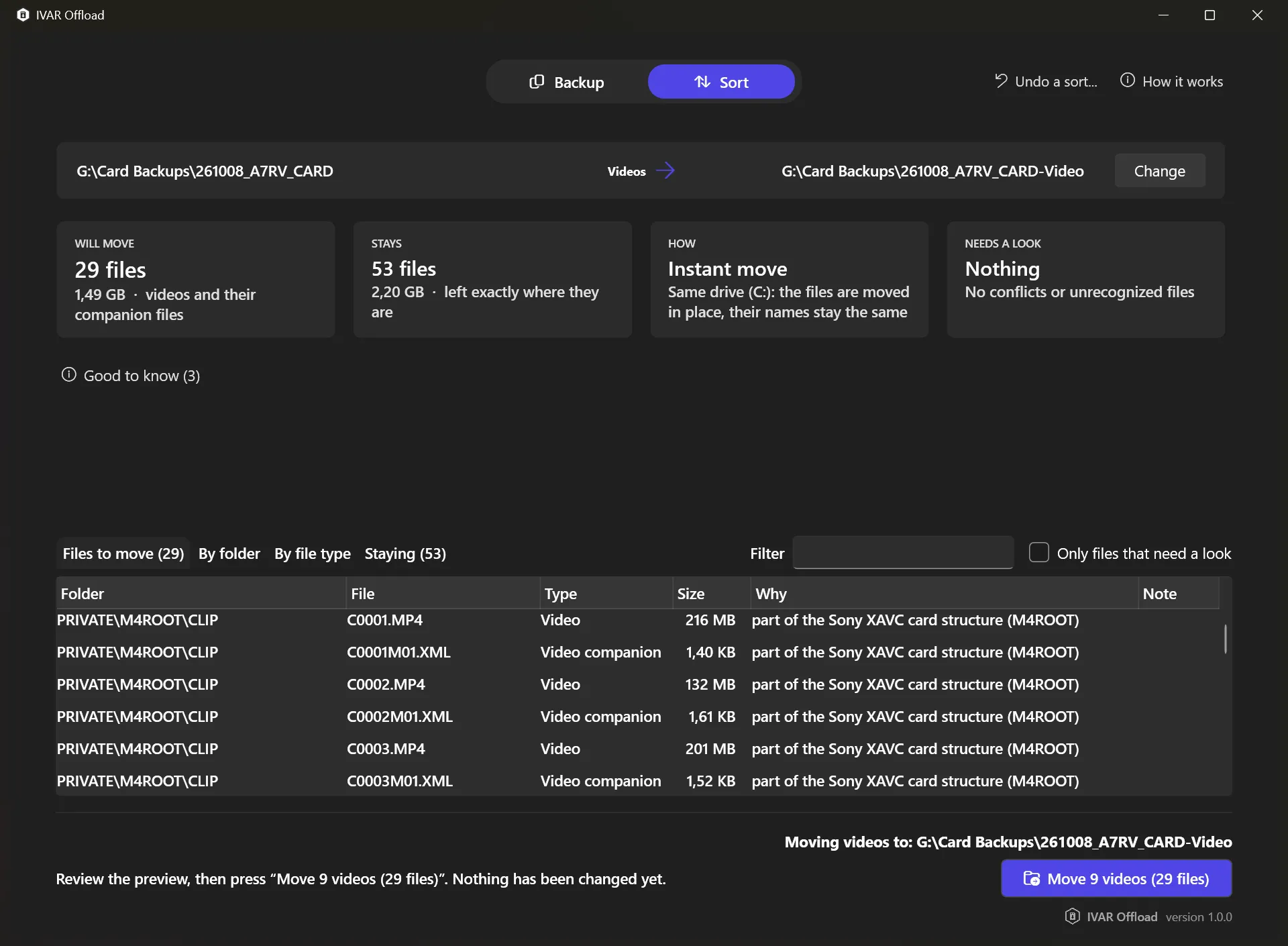Click the IVAR Offload footer logo icon

tap(1072, 916)
